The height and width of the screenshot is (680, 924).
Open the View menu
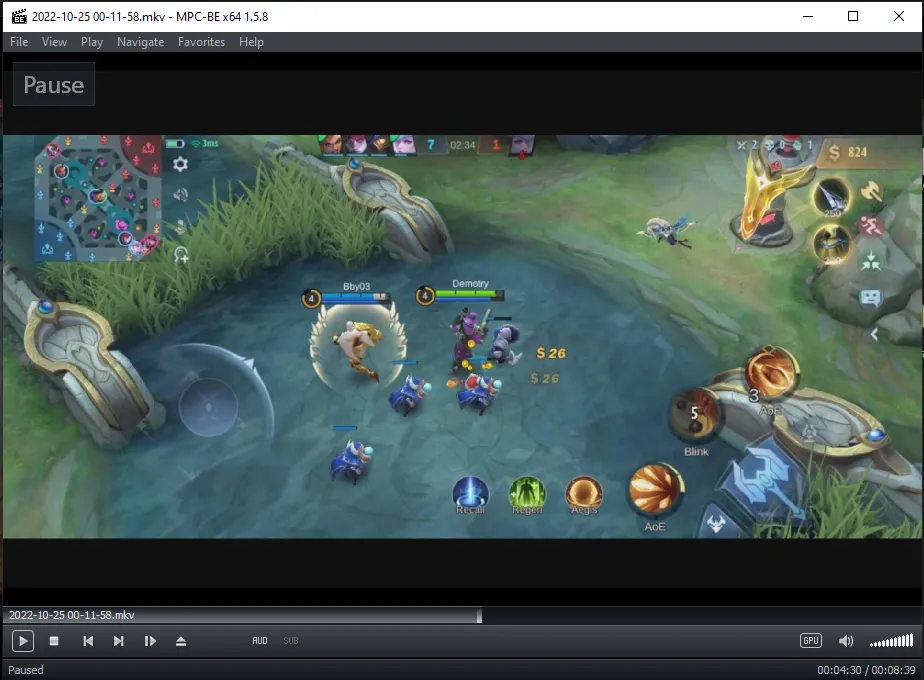click(x=54, y=42)
